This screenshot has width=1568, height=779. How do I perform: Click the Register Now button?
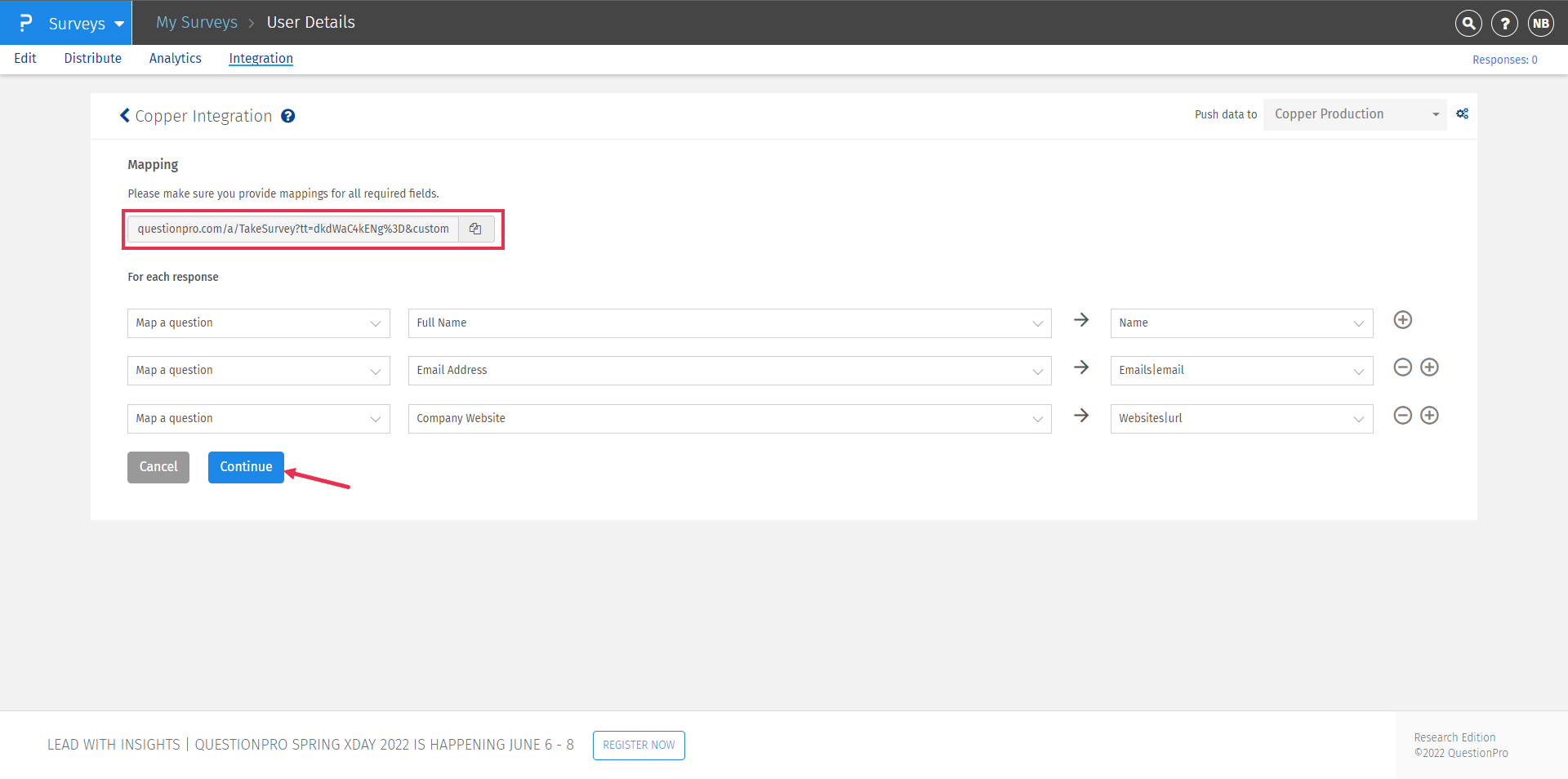(x=639, y=746)
